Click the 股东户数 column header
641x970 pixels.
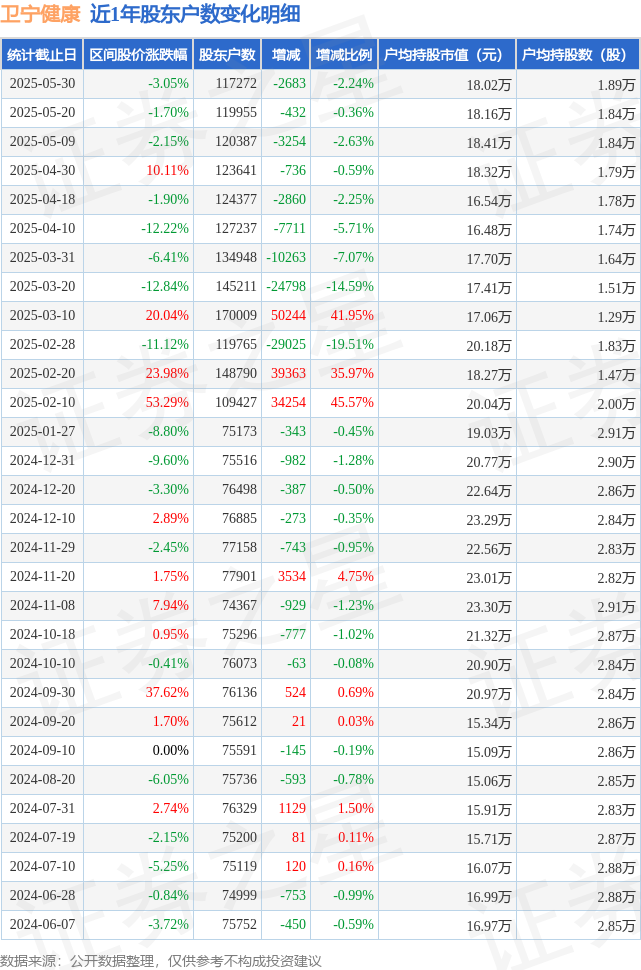click(227, 55)
